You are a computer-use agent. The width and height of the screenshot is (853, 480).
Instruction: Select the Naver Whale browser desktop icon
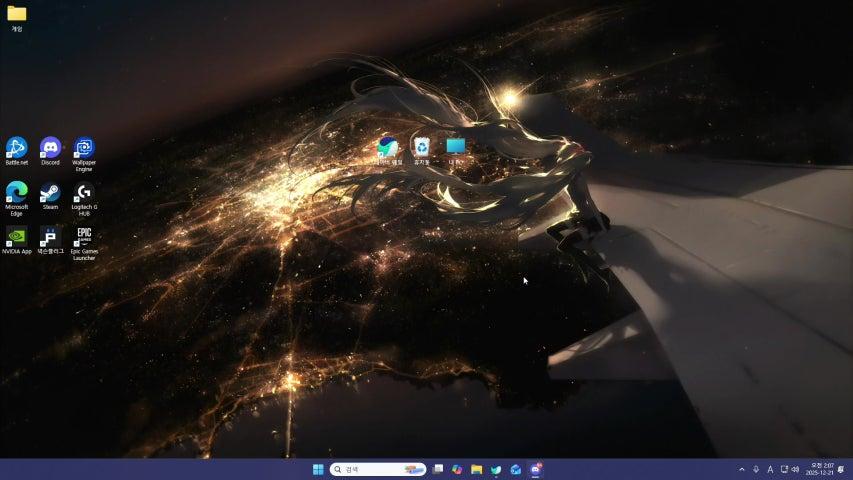point(388,148)
